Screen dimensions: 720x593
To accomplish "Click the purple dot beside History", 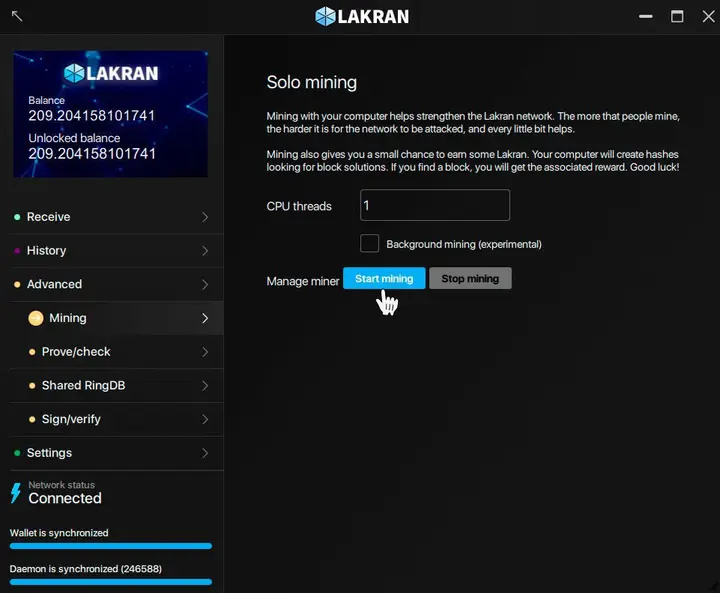I will (17, 251).
